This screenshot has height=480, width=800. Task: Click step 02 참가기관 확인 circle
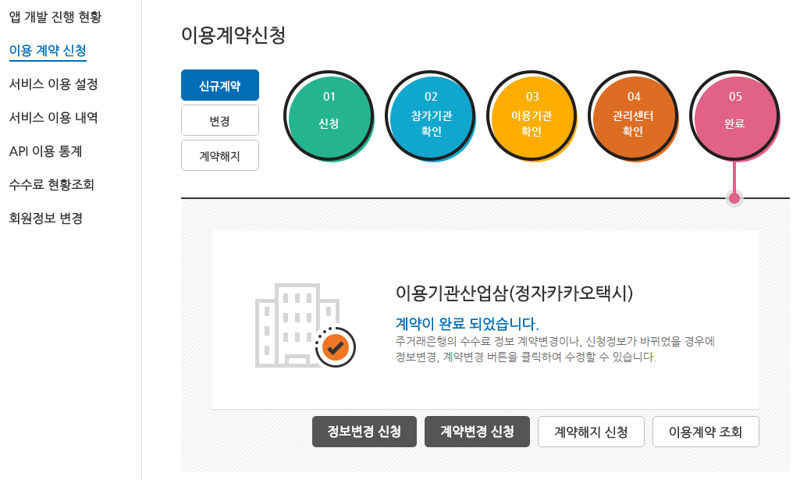[x=430, y=116]
